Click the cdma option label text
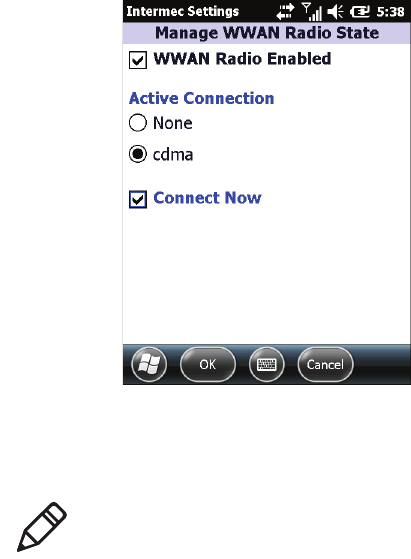Screen dimensions: 411x559 pyautogui.click(x=173, y=154)
